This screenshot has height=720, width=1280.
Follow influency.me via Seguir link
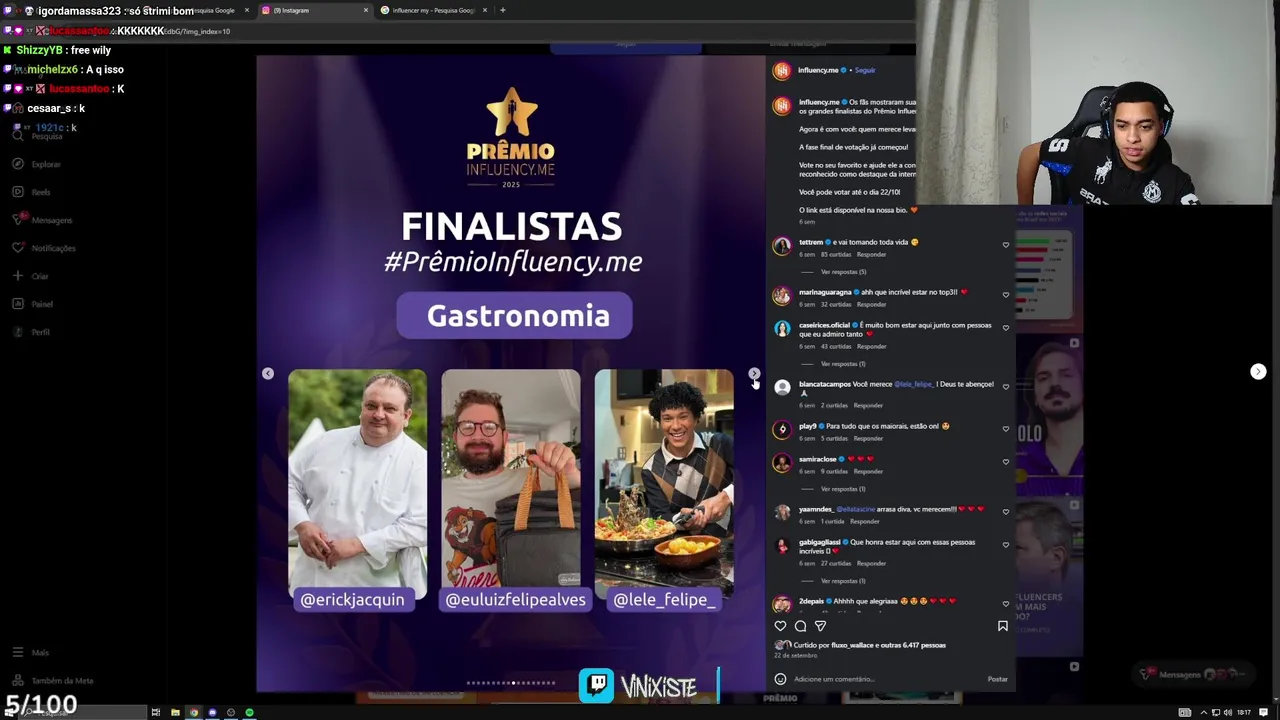(x=865, y=70)
